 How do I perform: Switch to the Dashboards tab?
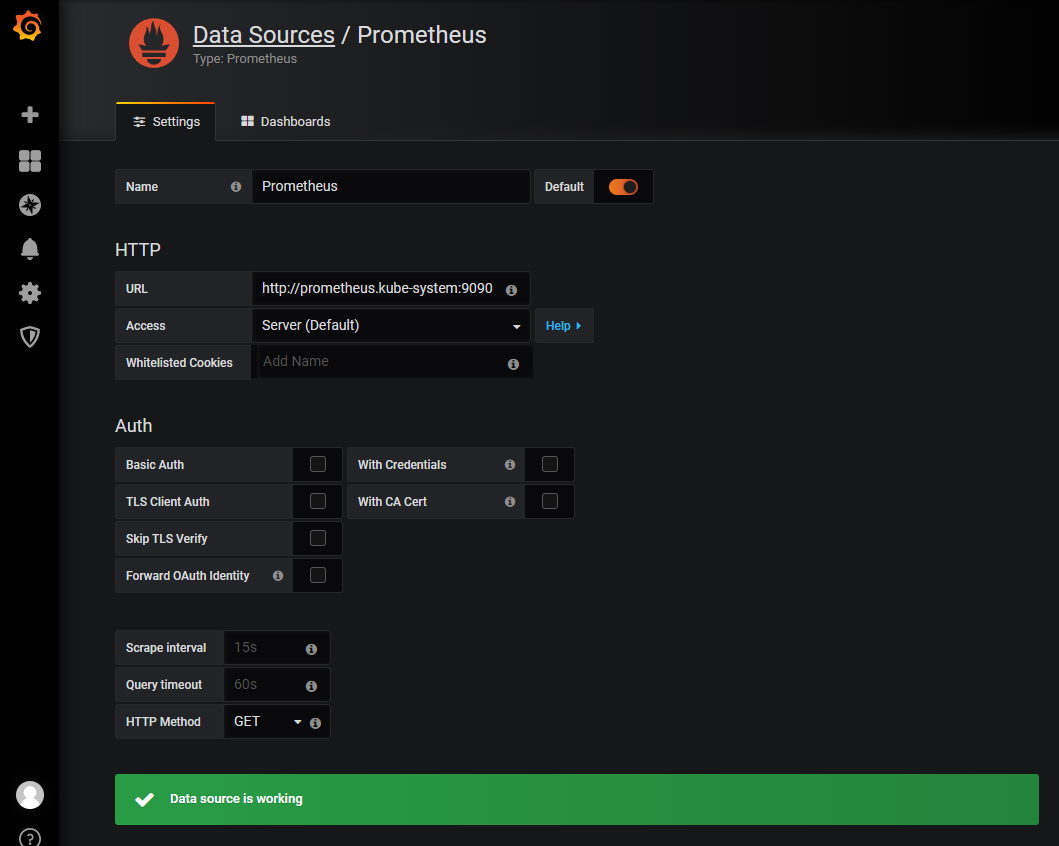tap(285, 122)
